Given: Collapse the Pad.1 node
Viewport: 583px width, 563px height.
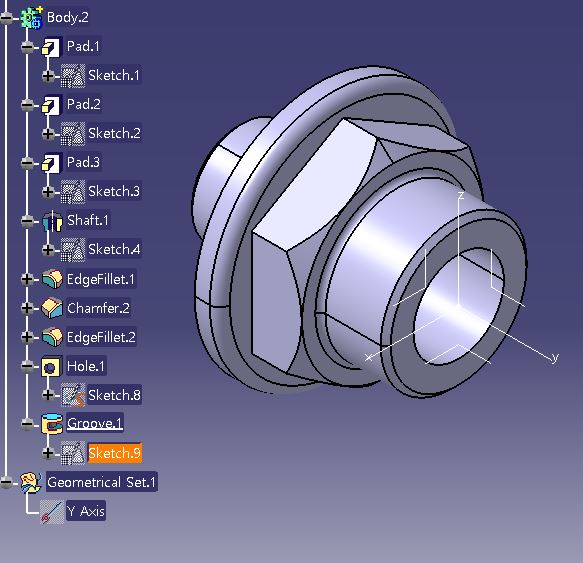Looking at the screenshot, I should click(x=28, y=47).
